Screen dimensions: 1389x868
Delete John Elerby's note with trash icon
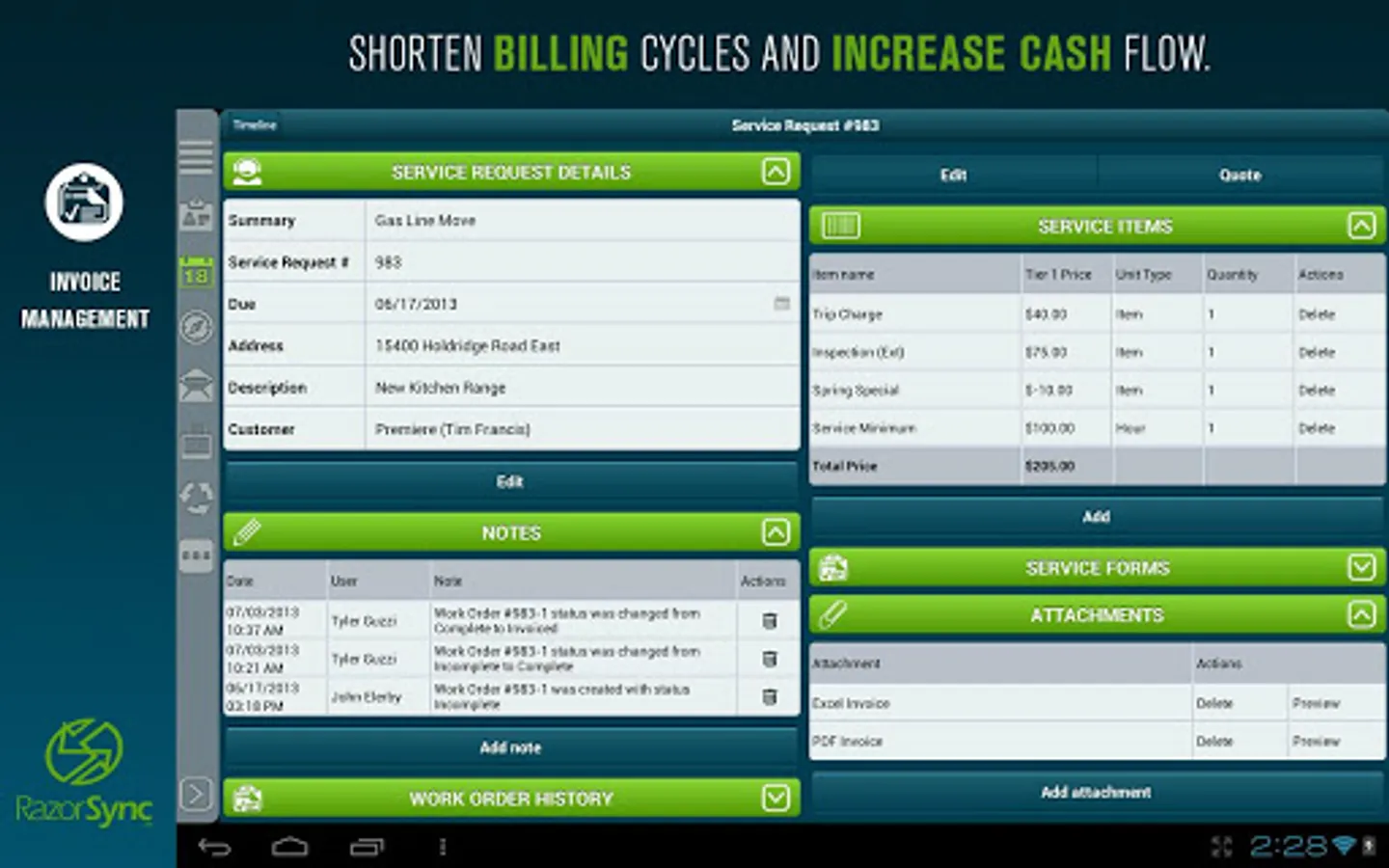pos(769,696)
